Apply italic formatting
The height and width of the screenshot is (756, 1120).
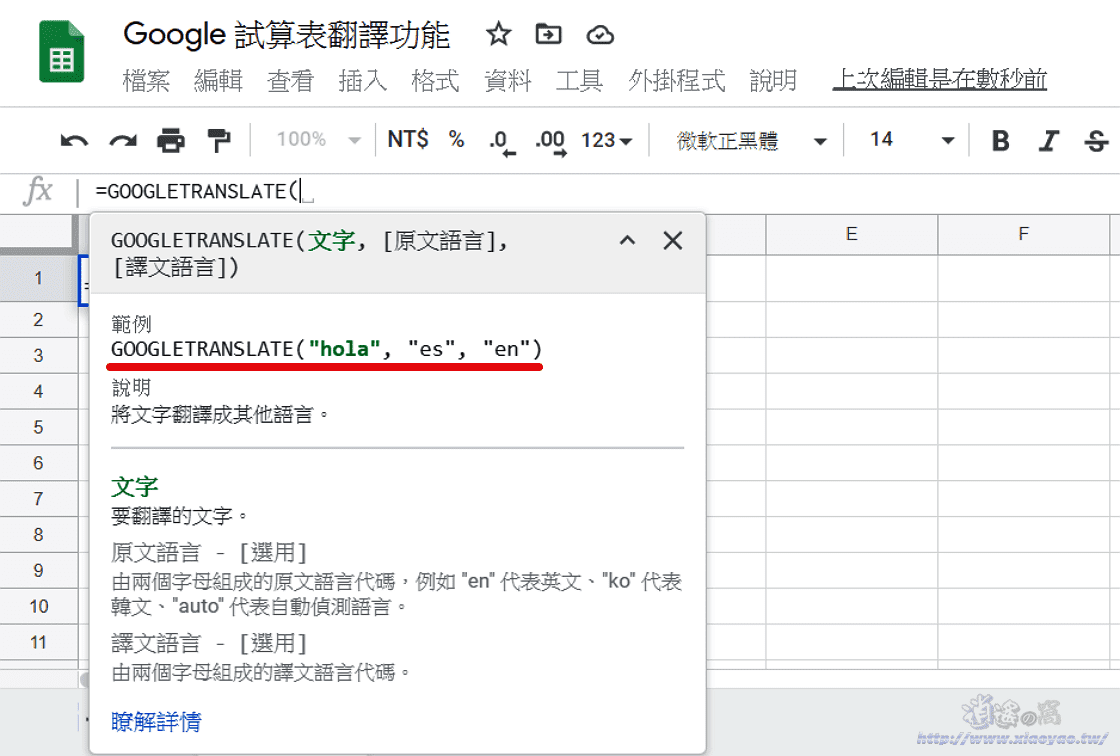(1049, 140)
